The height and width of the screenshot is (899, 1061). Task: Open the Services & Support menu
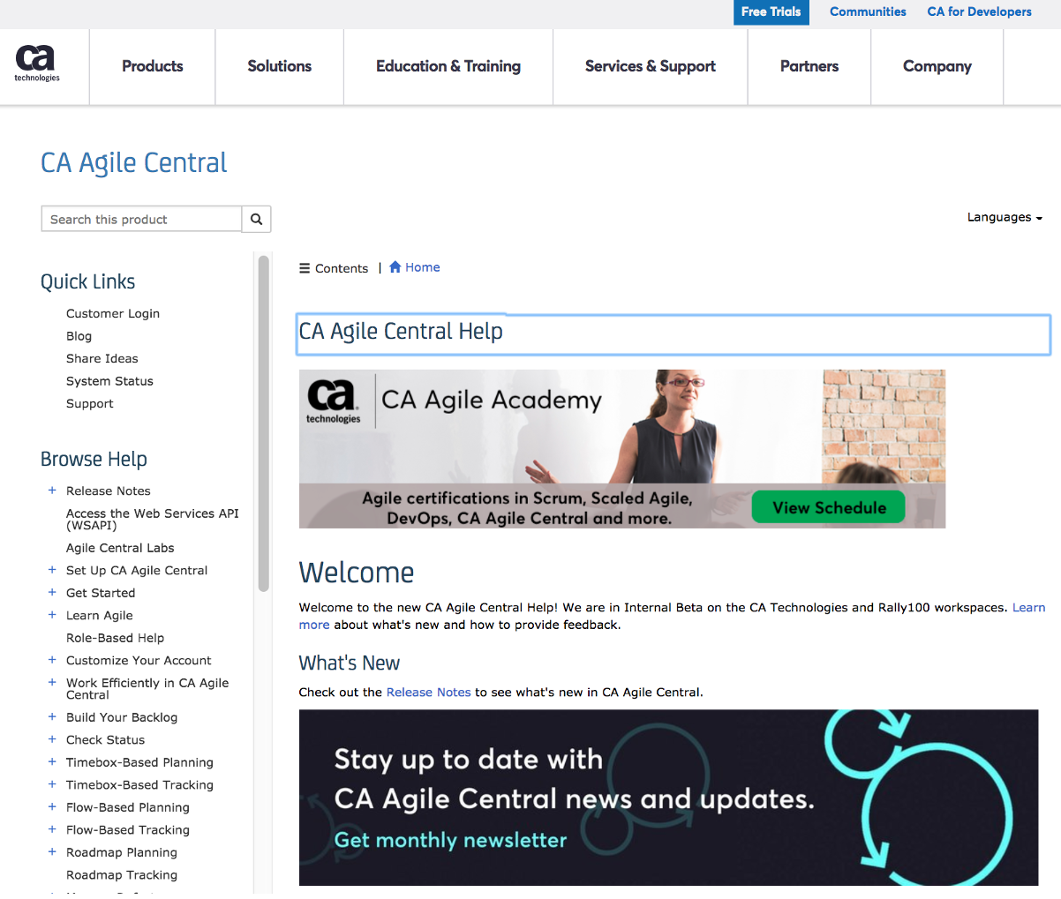tap(650, 66)
